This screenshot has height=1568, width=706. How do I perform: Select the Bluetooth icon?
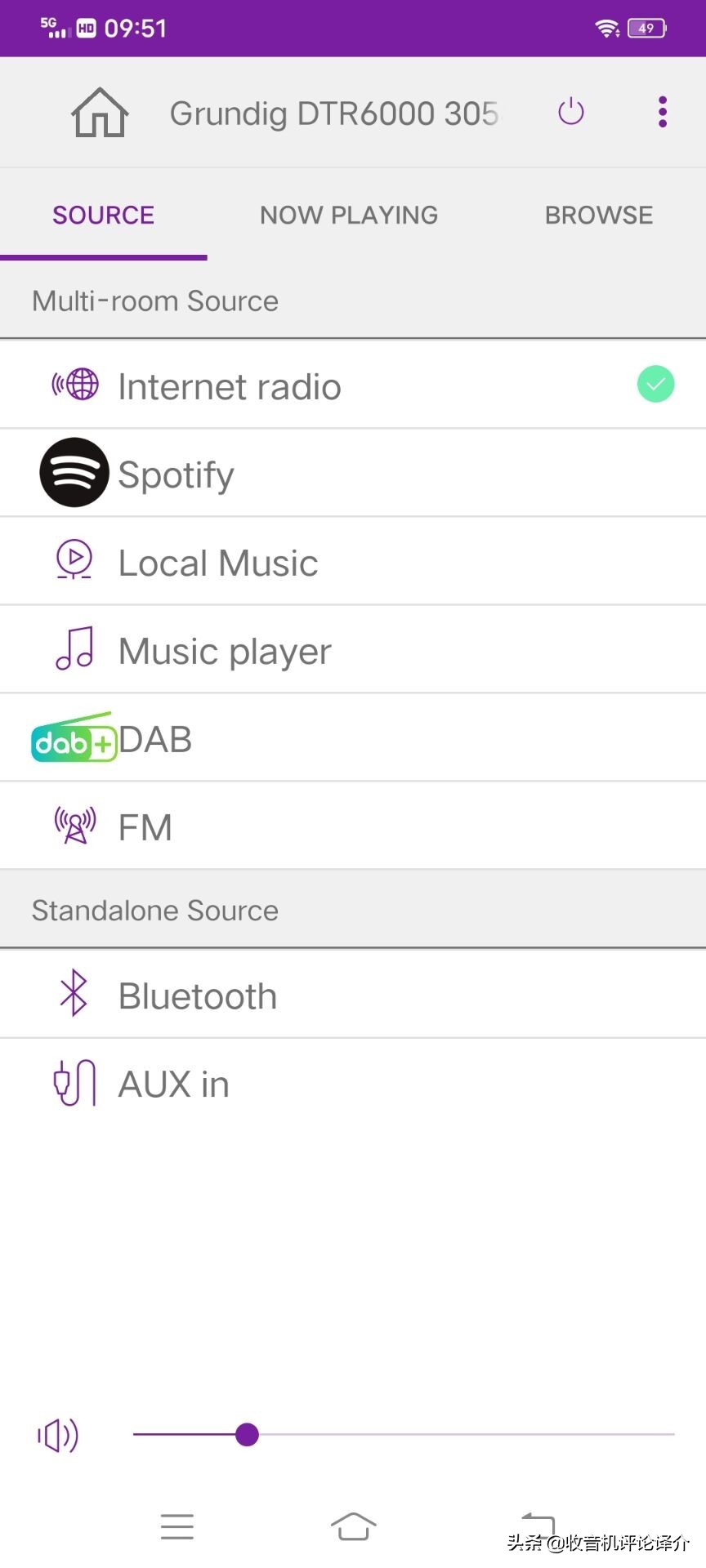pos(74,993)
